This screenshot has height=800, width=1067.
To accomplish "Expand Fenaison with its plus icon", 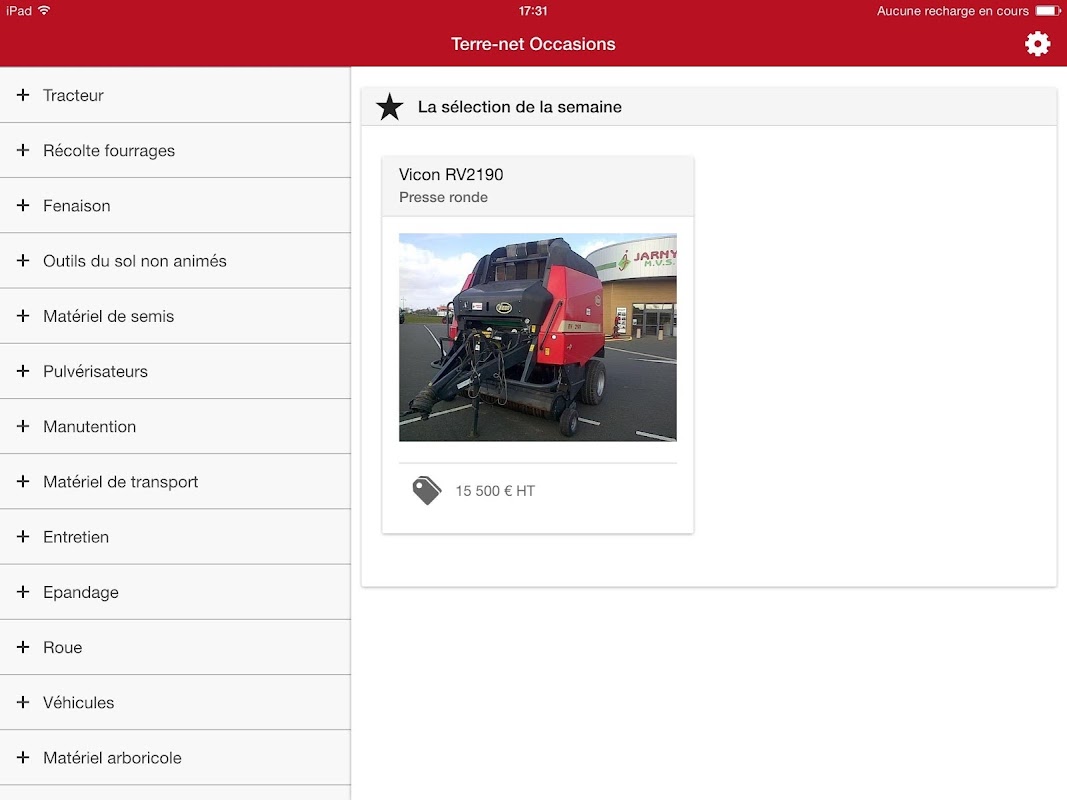I will pos(23,205).
